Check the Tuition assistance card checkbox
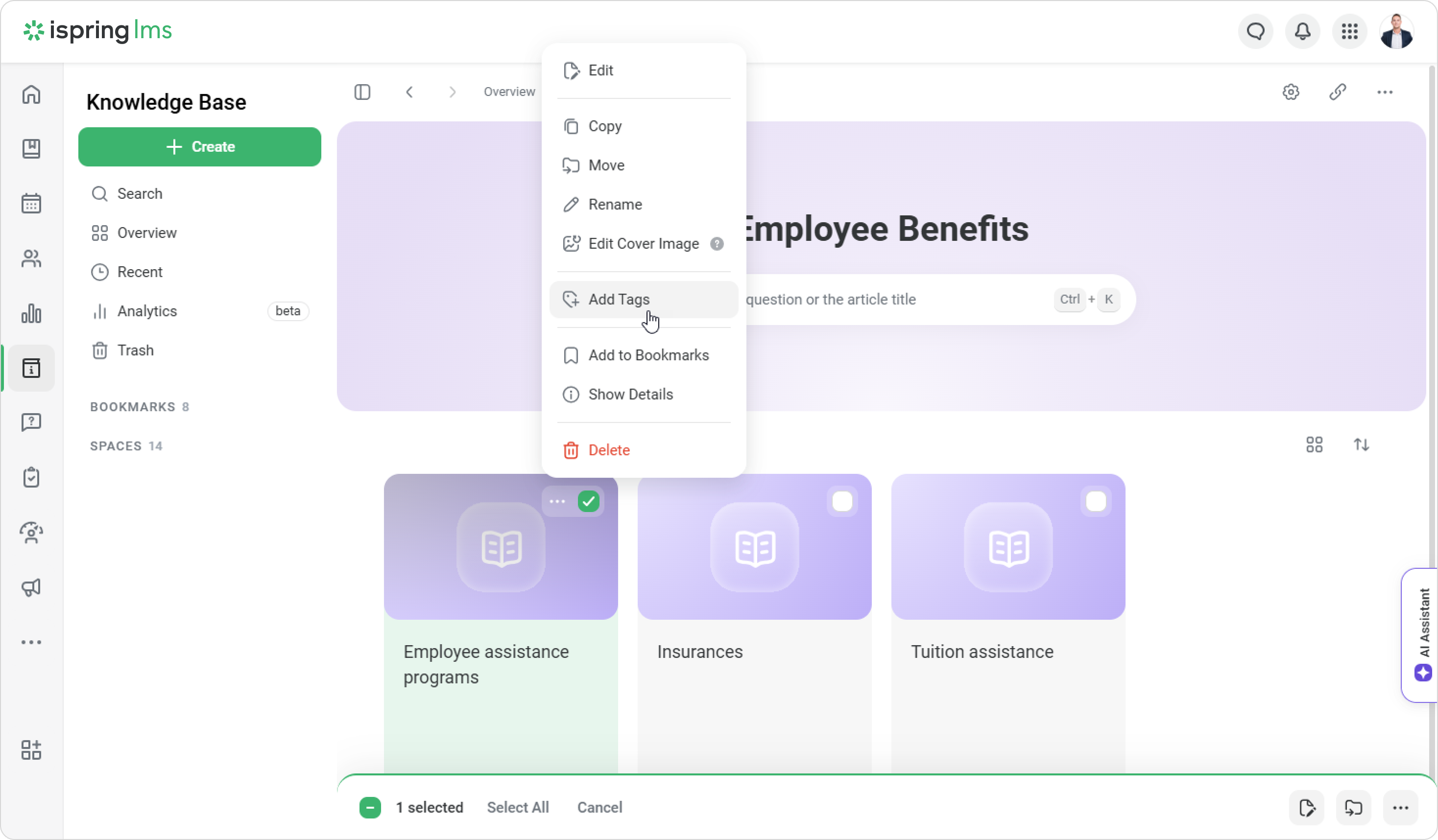This screenshot has height=840, width=1438. [x=1096, y=502]
